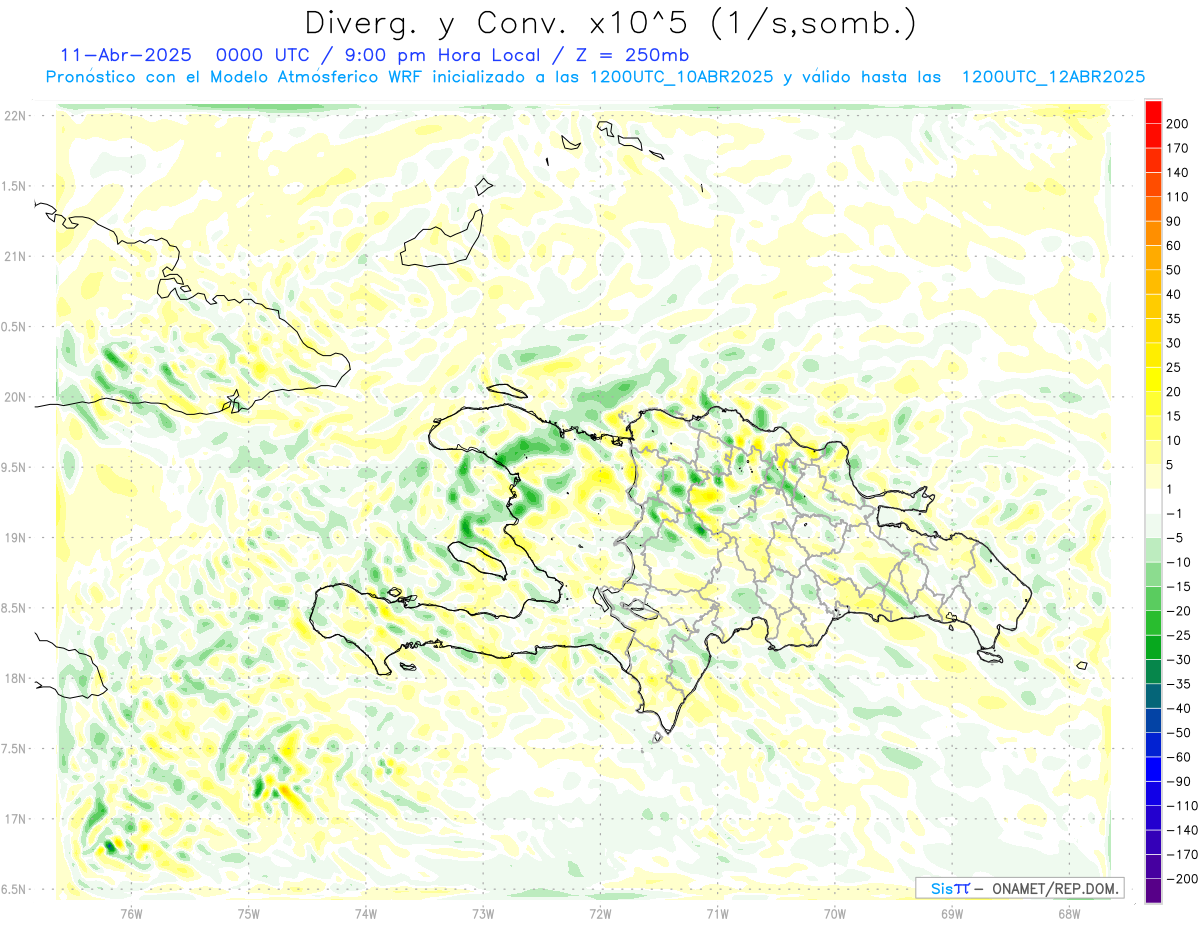The height and width of the screenshot is (927, 1200).
Task: Click the negative 50 colorbar label
Action: pyautogui.click(x=1178, y=733)
